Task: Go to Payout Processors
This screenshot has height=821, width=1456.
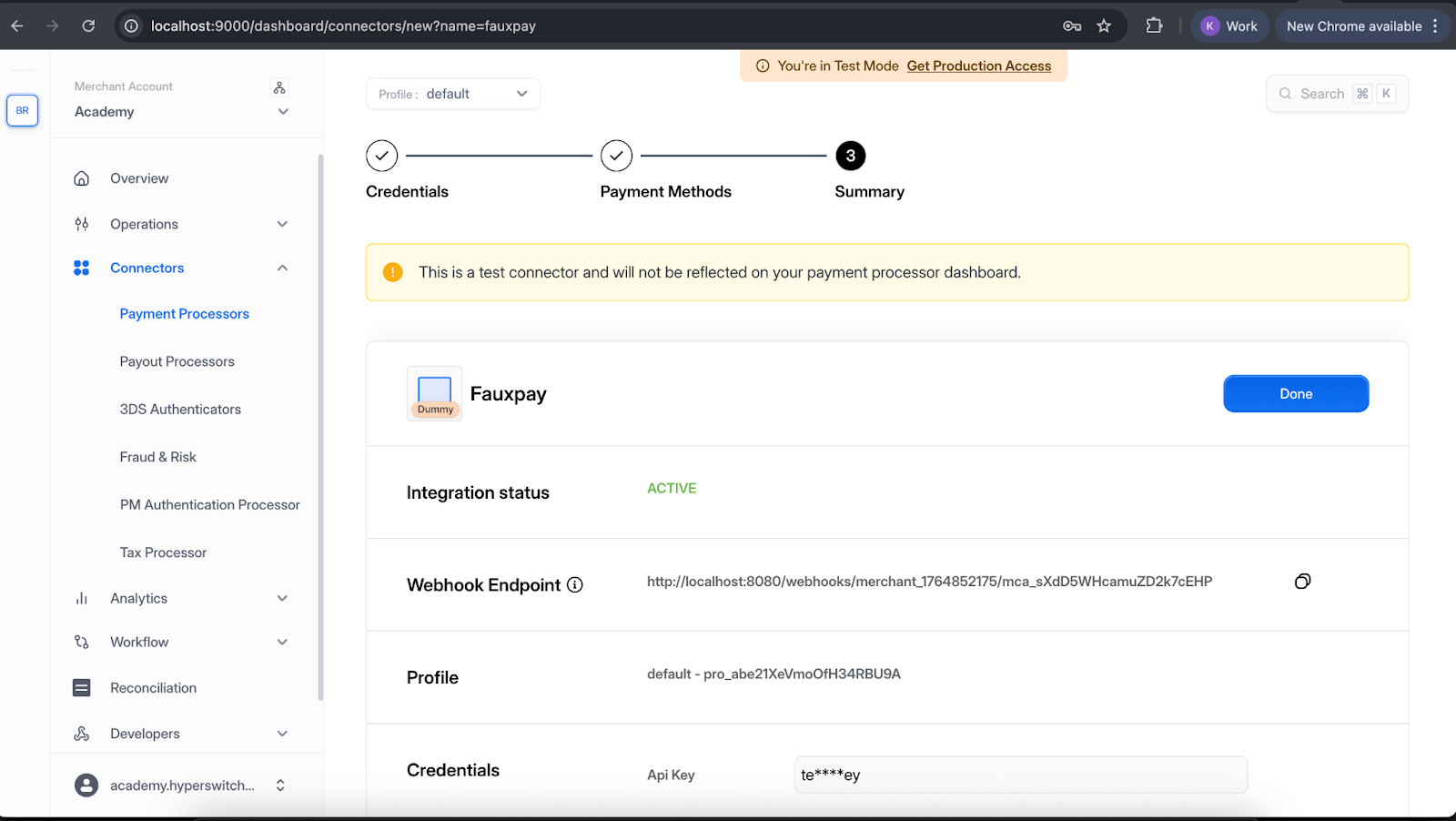Action: [x=177, y=361]
